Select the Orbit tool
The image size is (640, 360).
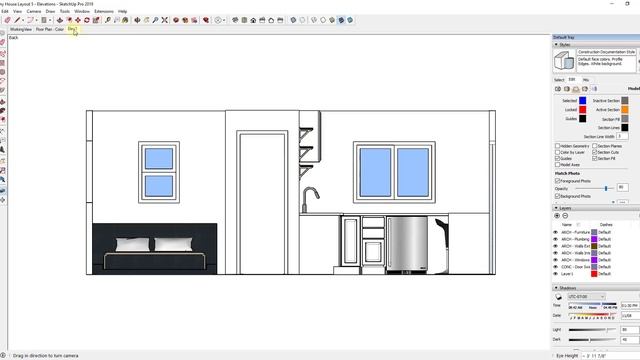click(x=137, y=20)
